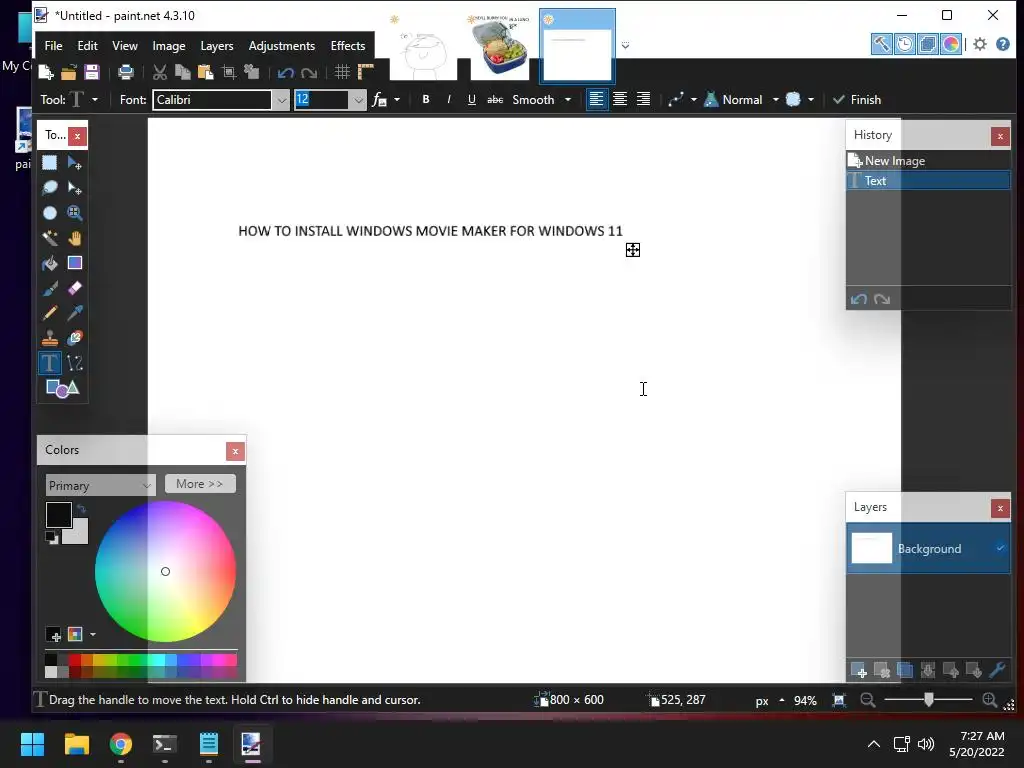The height and width of the screenshot is (768, 1024).
Task: Toggle Background layer visibility checkbox
Action: pyautogui.click(x=1000, y=548)
